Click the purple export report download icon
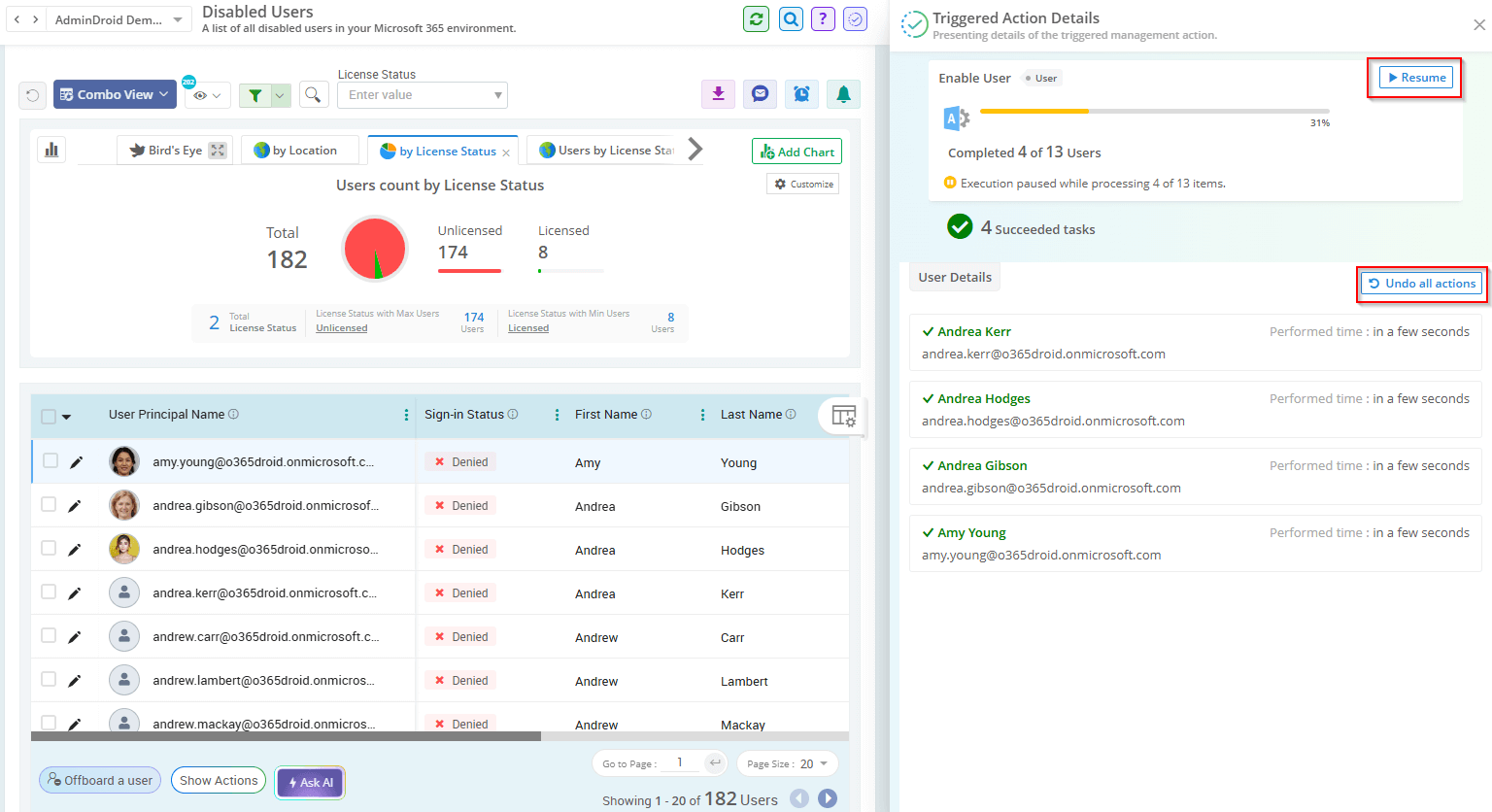This screenshot has width=1492, height=812. [718, 93]
